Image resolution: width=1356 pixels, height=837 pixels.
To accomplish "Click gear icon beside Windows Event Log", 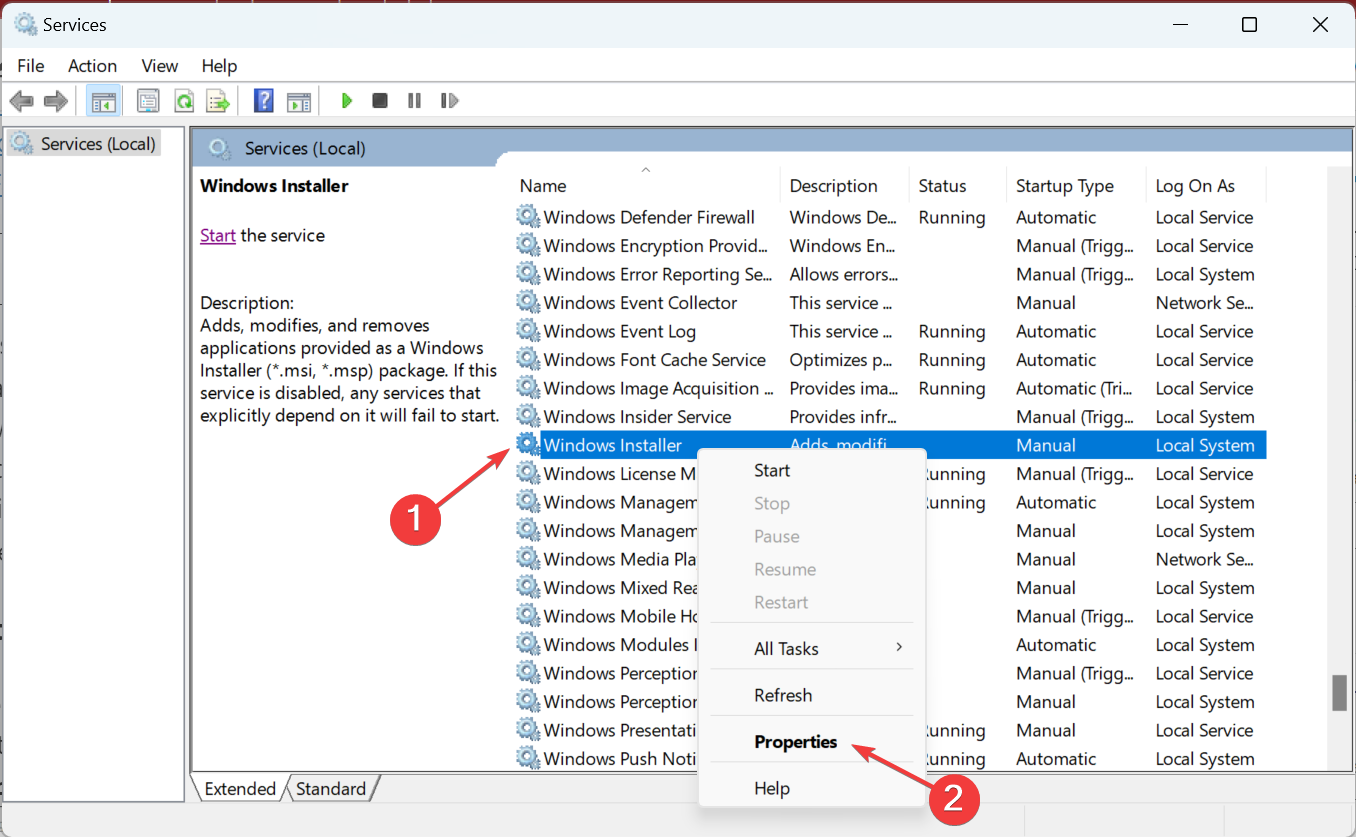I will (527, 331).
